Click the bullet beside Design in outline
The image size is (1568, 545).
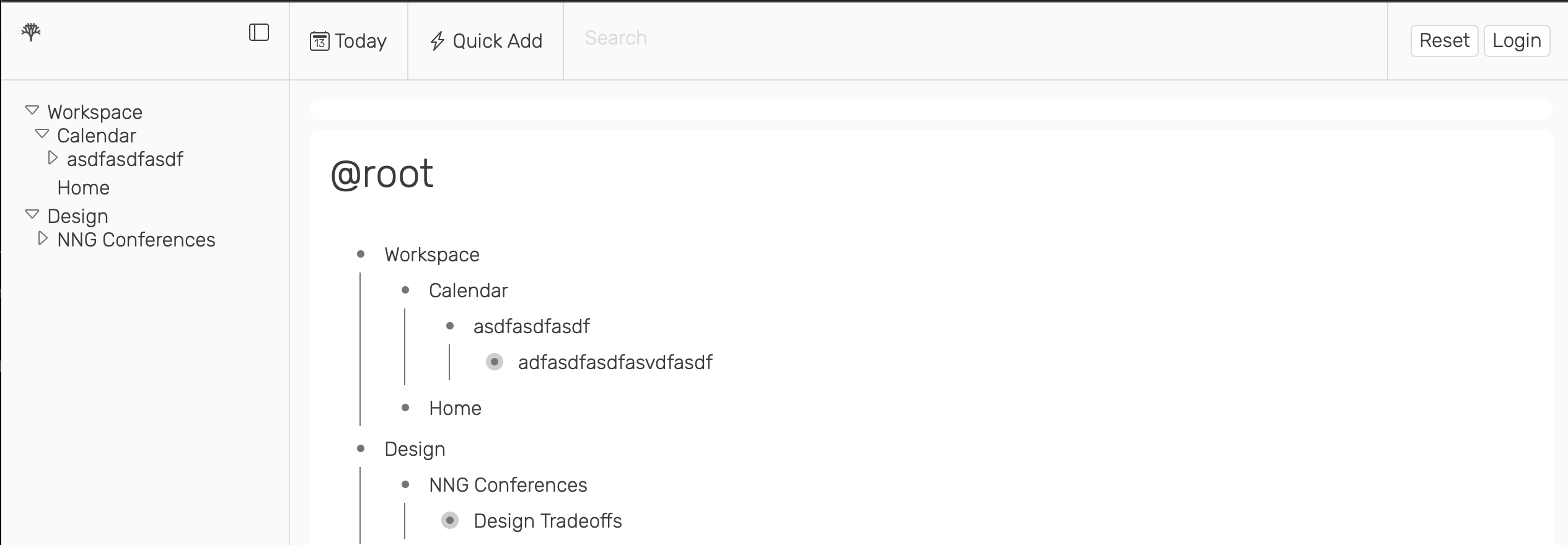[x=361, y=448]
